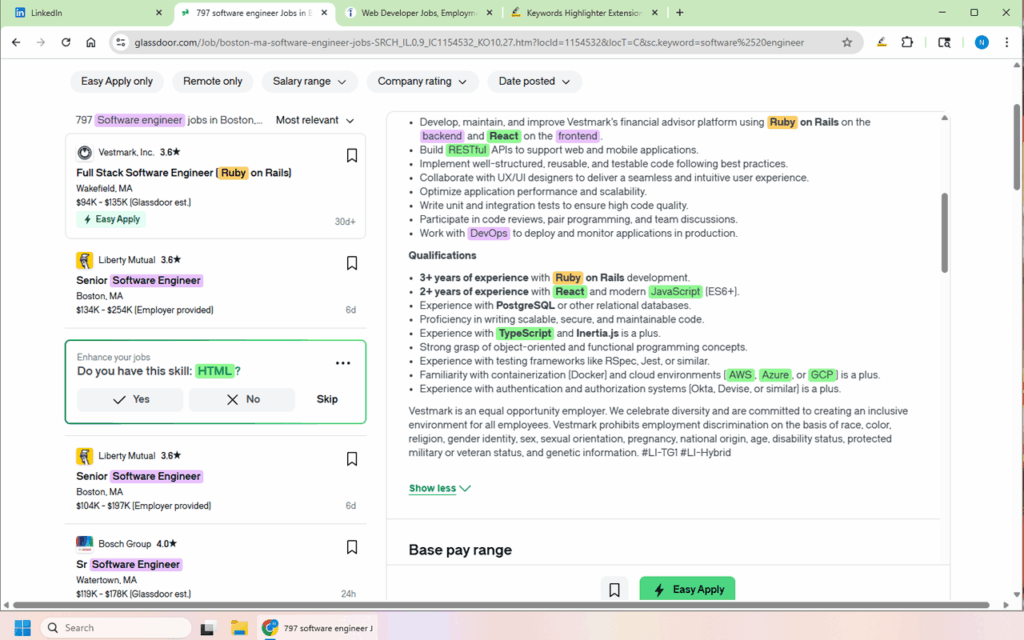Image resolution: width=1024 pixels, height=640 pixels.
Task: Open Liberty Mutual job paying $104K - $197K
Action: tap(139, 476)
